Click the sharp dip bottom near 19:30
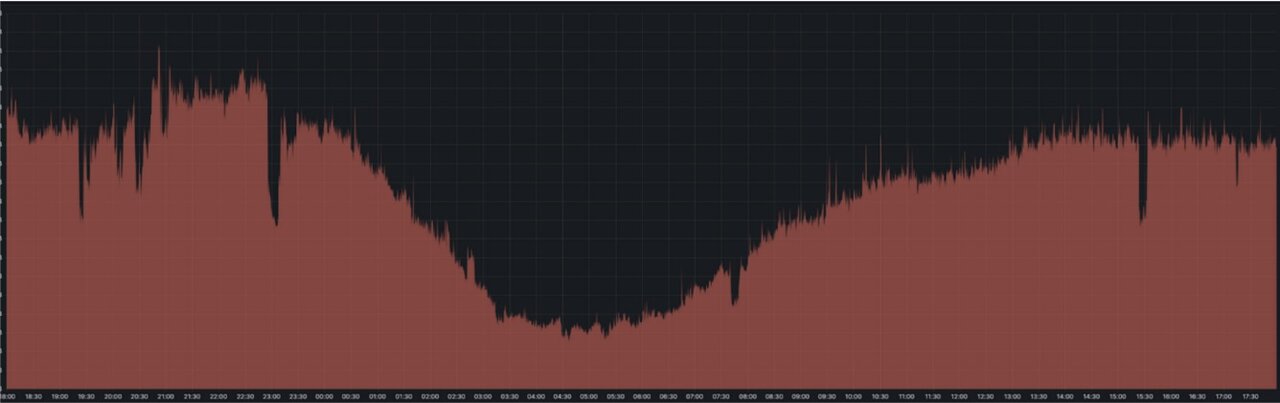This screenshot has height=403, width=1280. coord(81,215)
